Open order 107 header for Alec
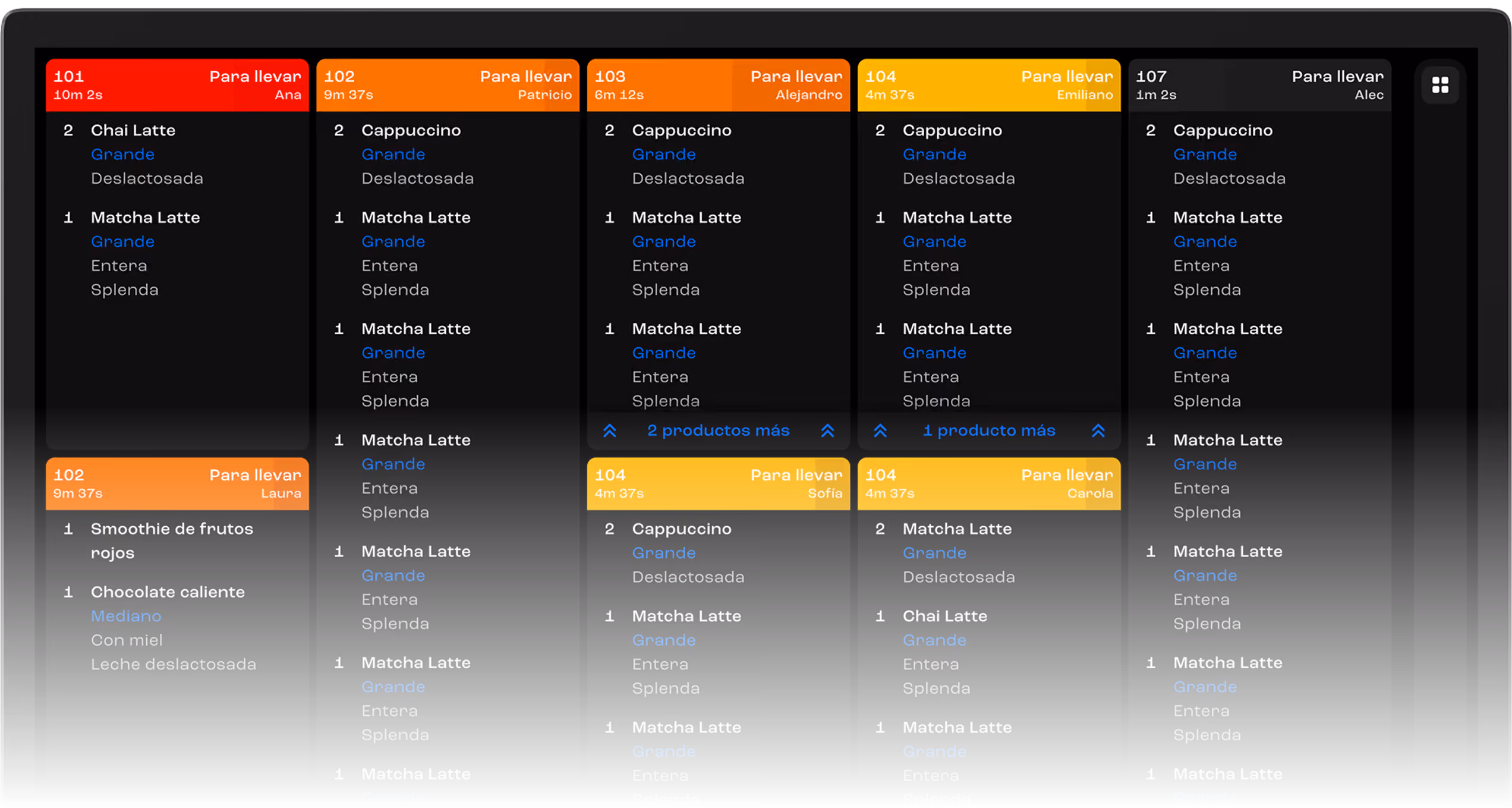This screenshot has width=1512, height=808. pyautogui.click(x=1259, y=85)
